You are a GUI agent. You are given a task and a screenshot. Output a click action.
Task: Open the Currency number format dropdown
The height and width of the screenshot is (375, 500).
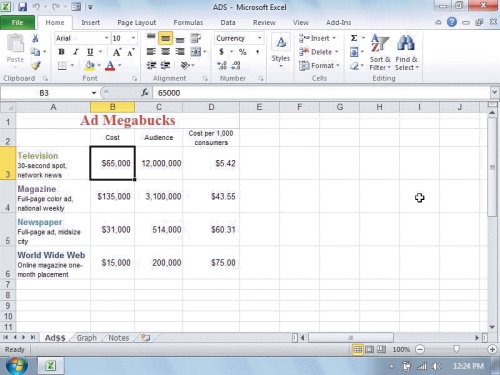(259, 38)
